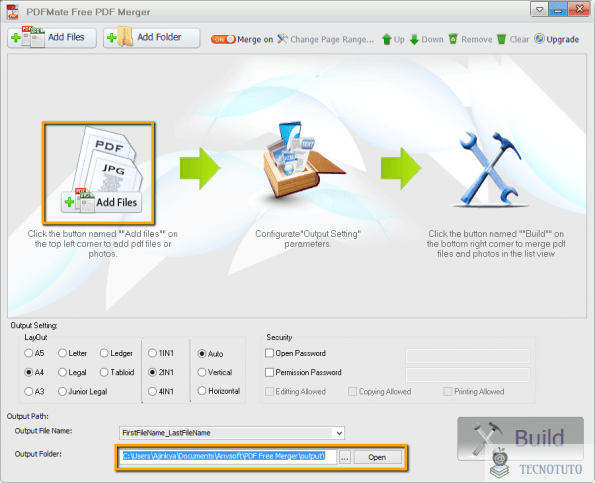Check the Editing Allowed option

pos(269,391)
